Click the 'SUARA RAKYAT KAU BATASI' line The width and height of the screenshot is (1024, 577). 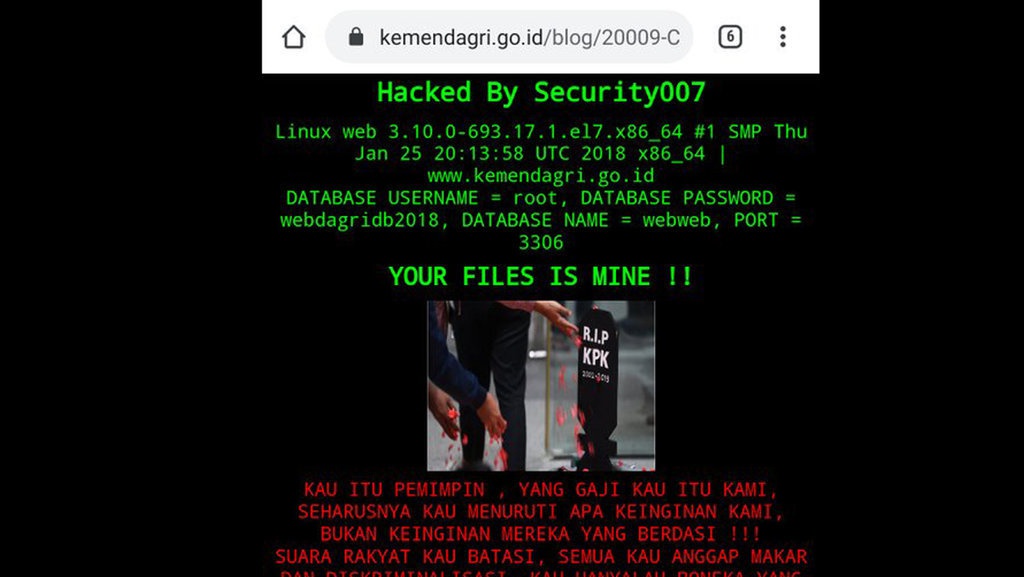pos(541,556)
